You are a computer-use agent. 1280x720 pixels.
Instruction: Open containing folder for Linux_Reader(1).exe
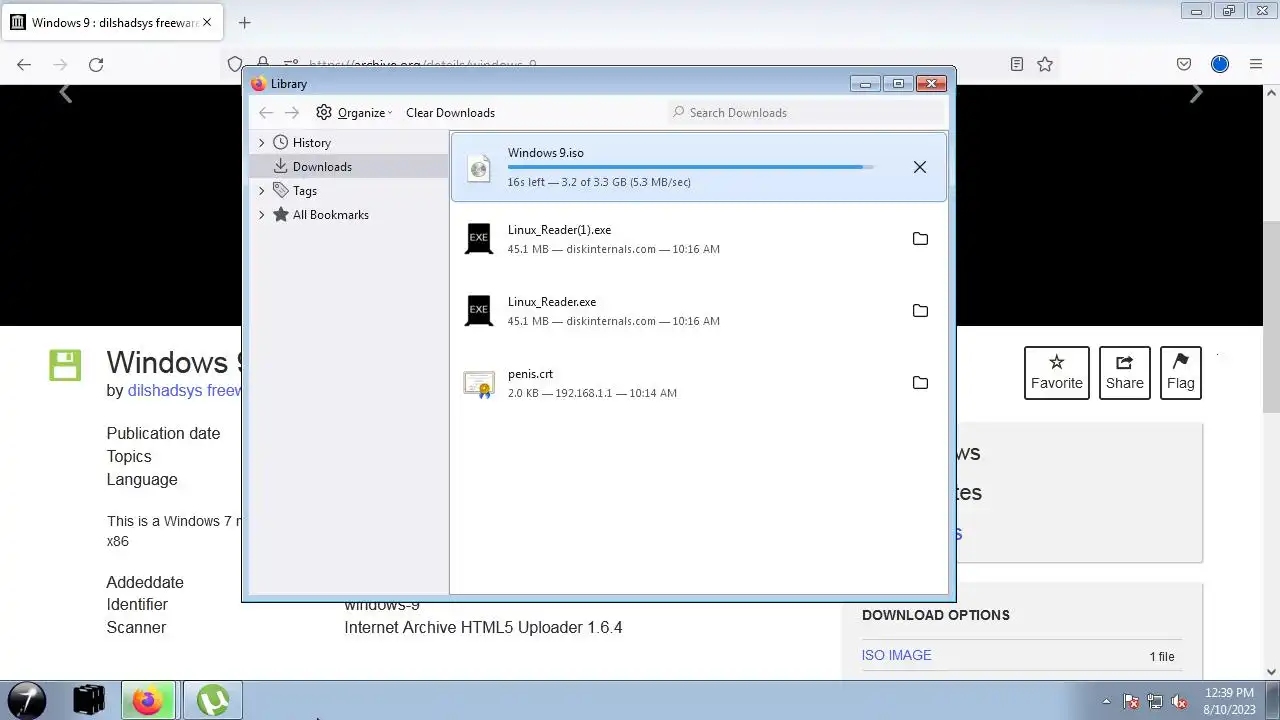(x=920, y=239)
